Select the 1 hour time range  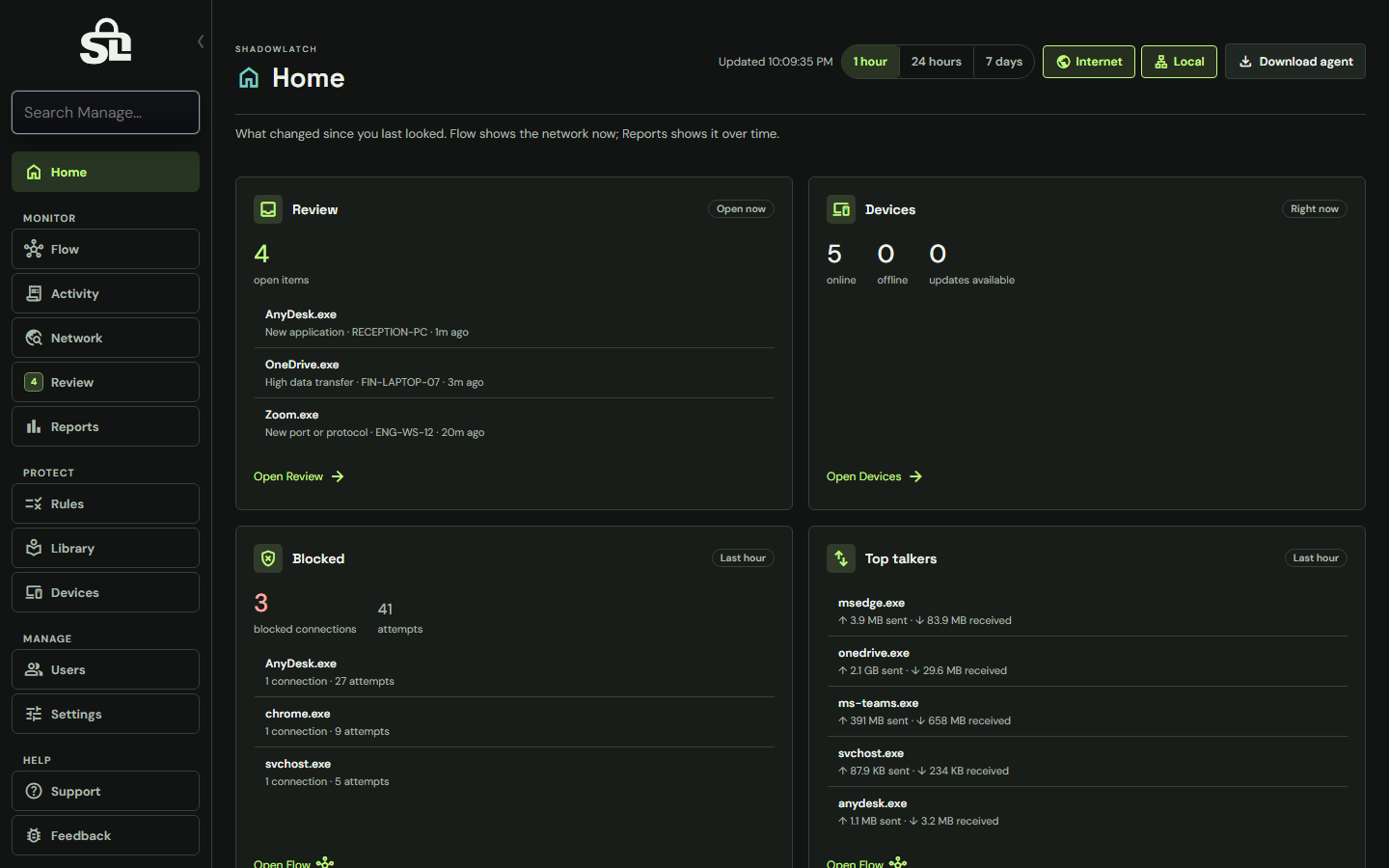[x=870, y=62]
